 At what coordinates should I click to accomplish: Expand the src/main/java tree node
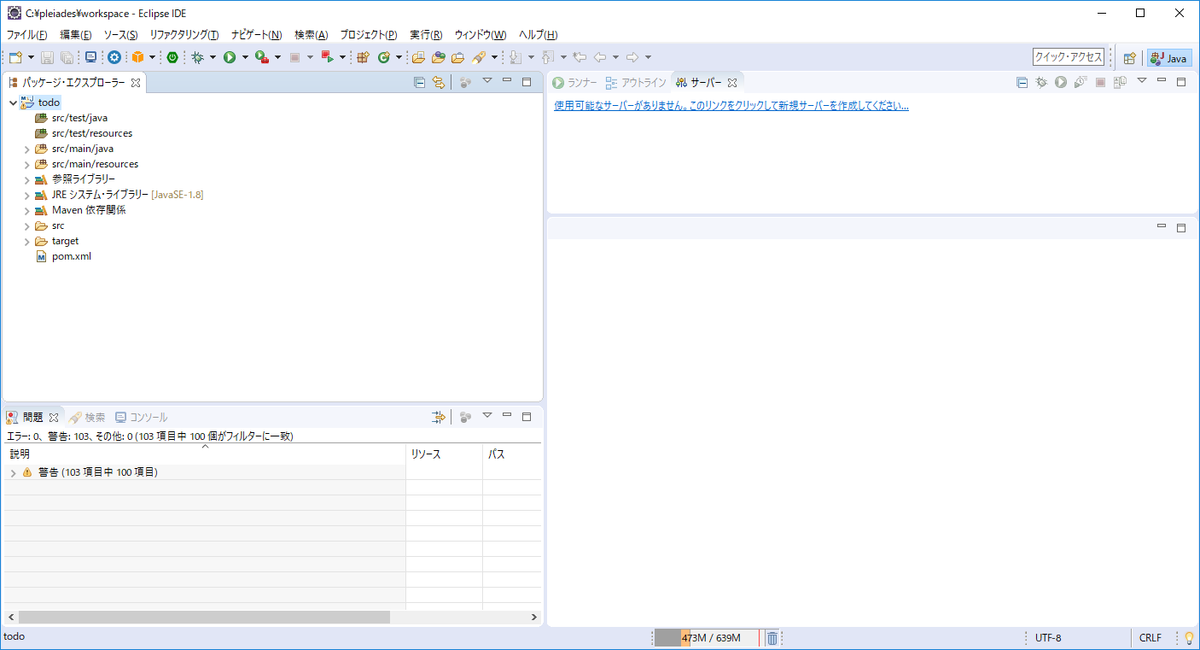point(27,148)
